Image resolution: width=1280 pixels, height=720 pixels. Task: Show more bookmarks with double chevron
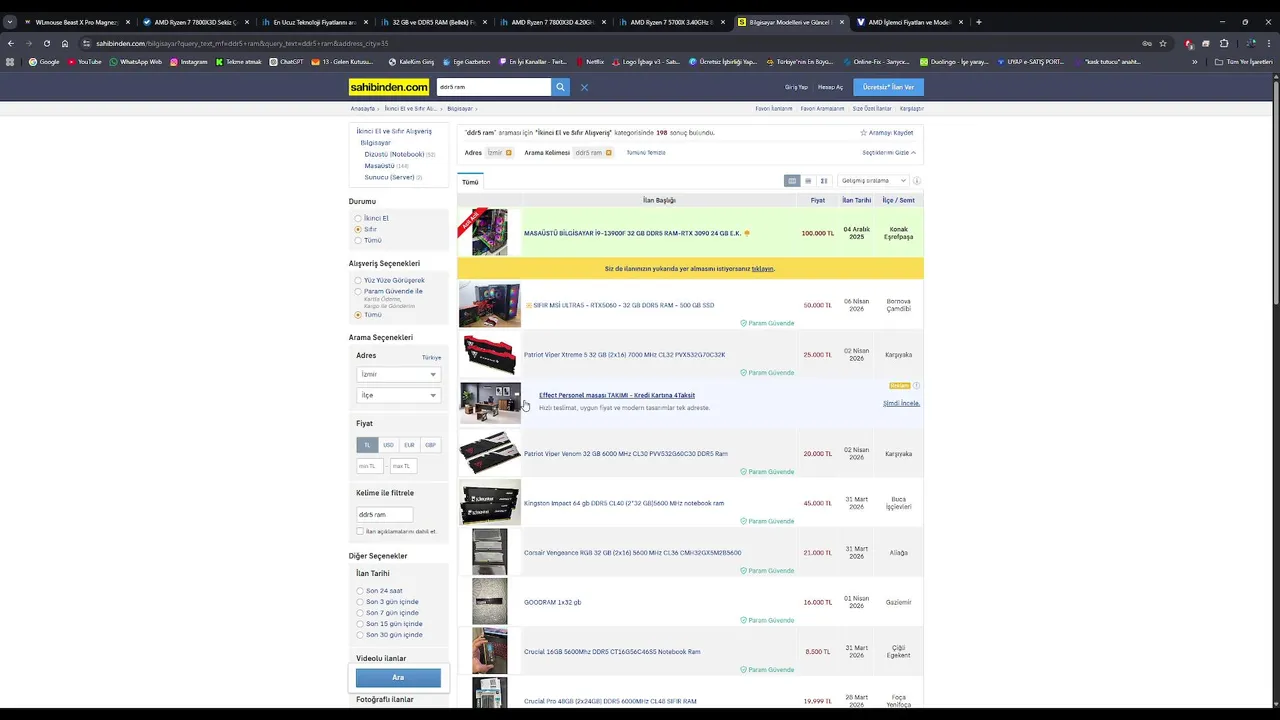[x=1194, y=62]
